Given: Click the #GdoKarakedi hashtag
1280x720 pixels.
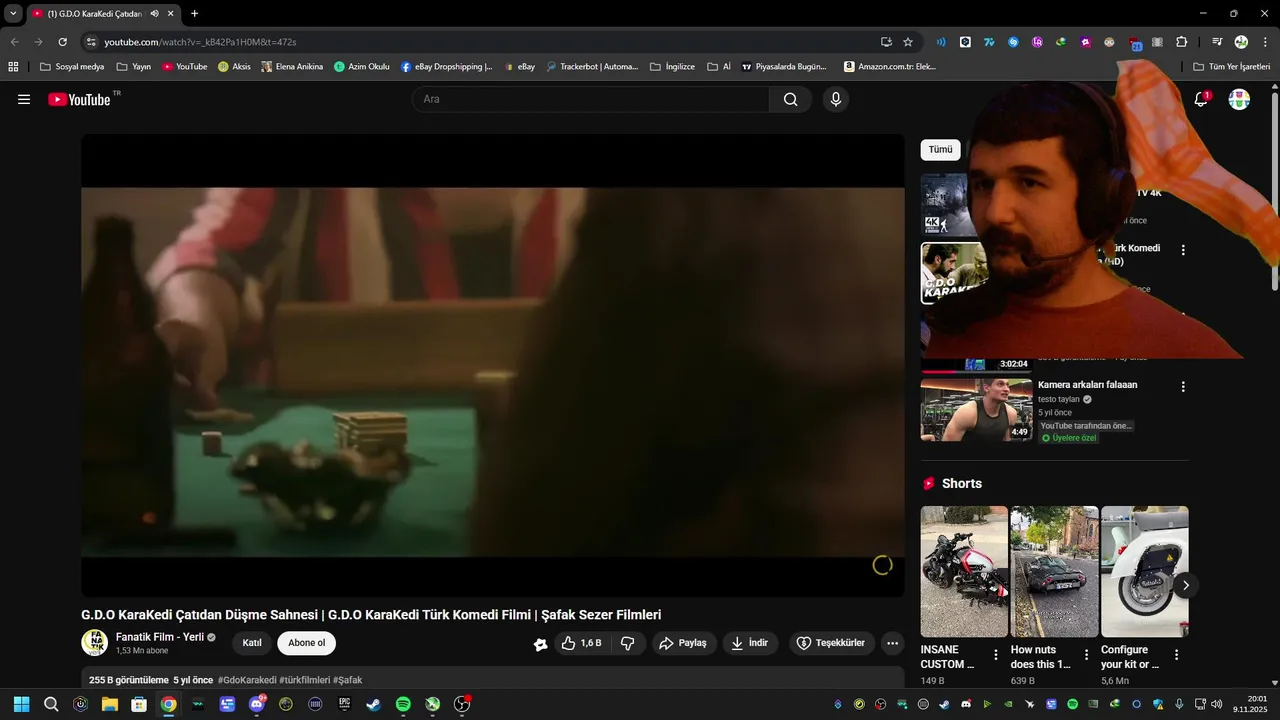Looking at the screenshot, I should click(247, 680).
